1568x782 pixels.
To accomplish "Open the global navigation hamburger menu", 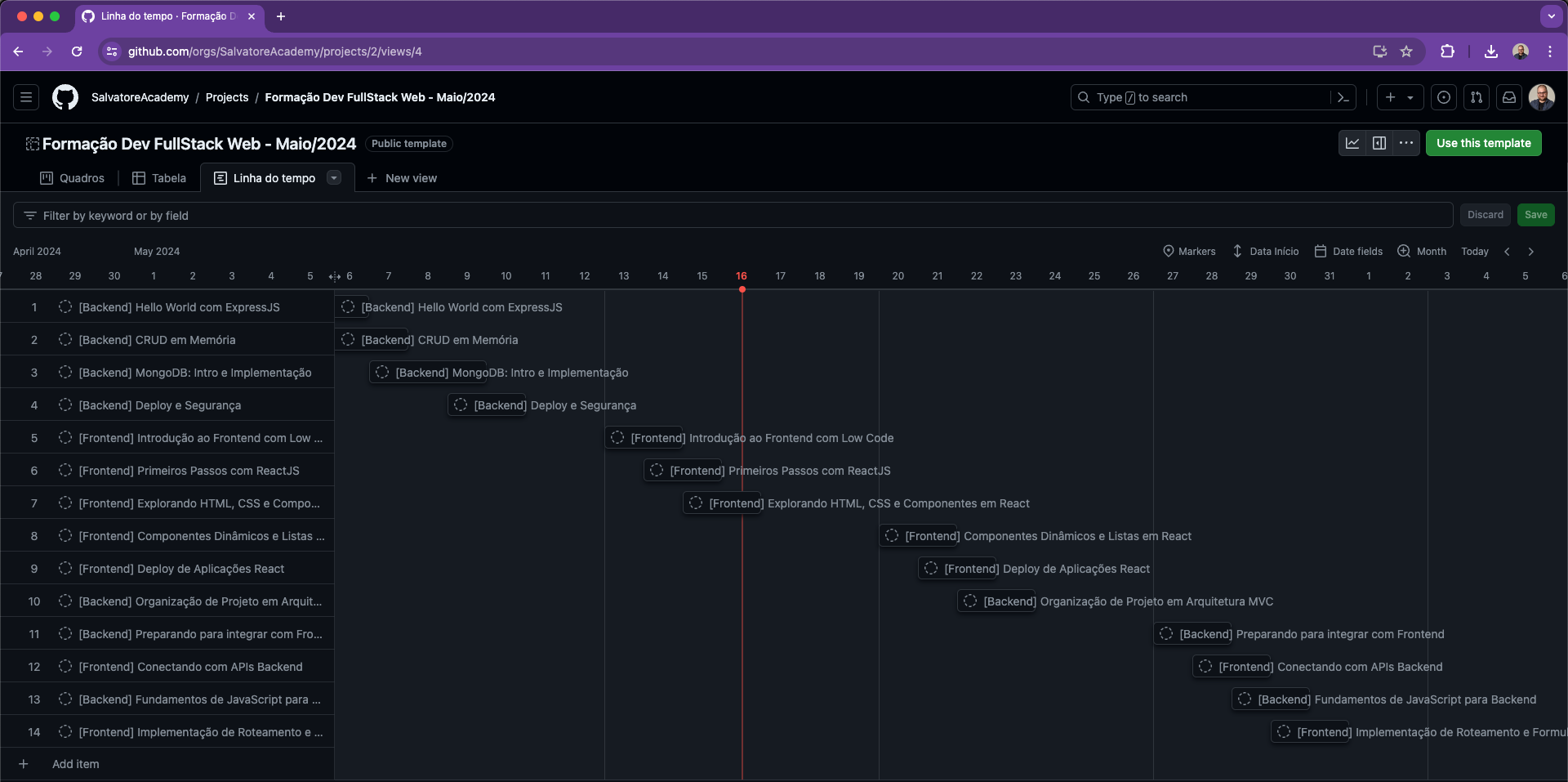I will click(x=26, y=97).
